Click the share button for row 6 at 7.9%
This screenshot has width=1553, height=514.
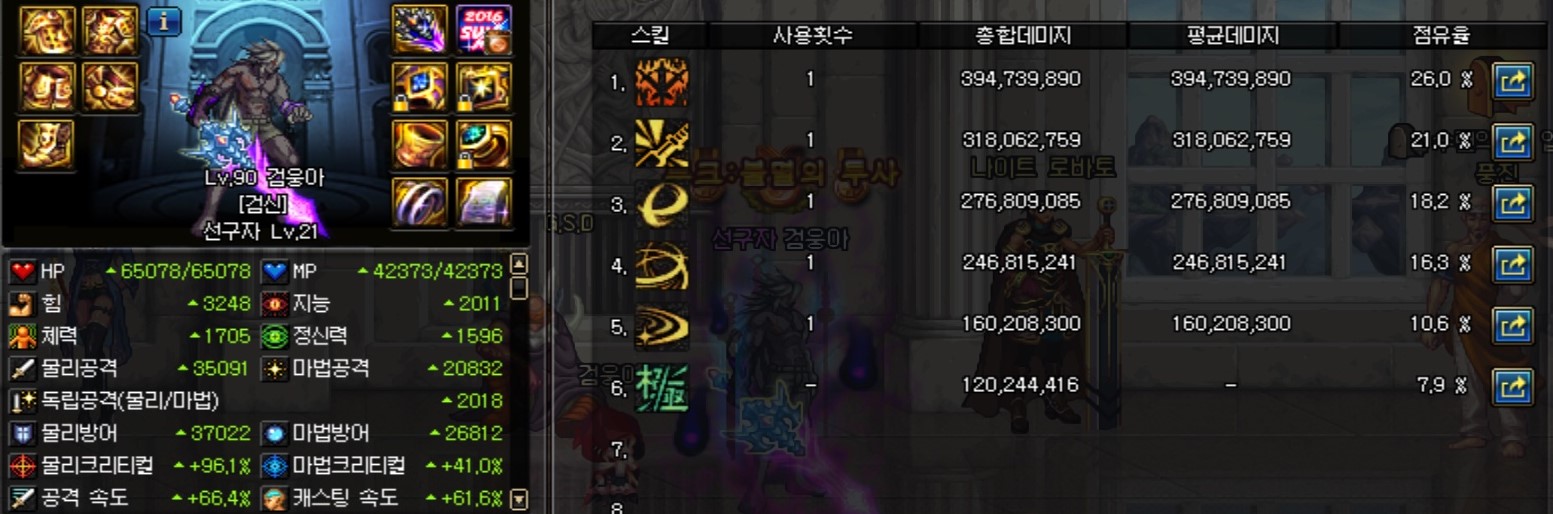tap(1513, 387)
